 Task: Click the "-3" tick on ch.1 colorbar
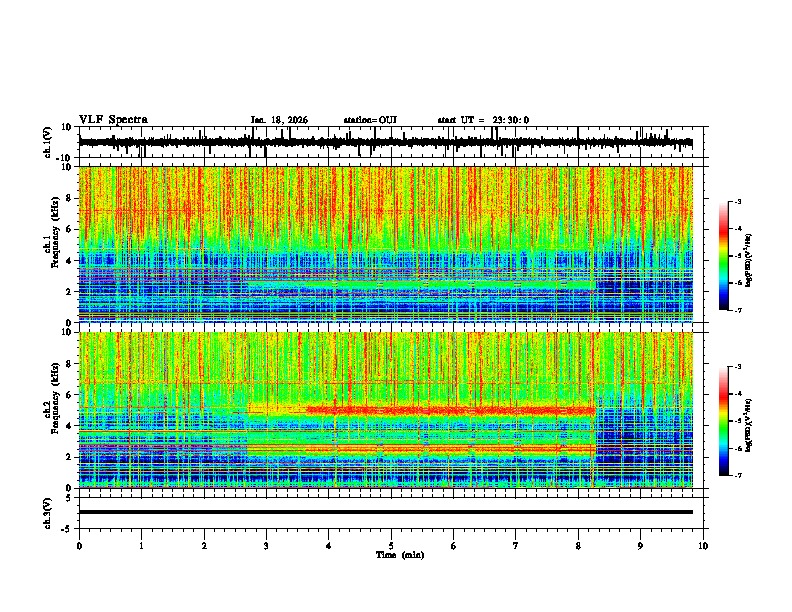(x=738, y=201)
